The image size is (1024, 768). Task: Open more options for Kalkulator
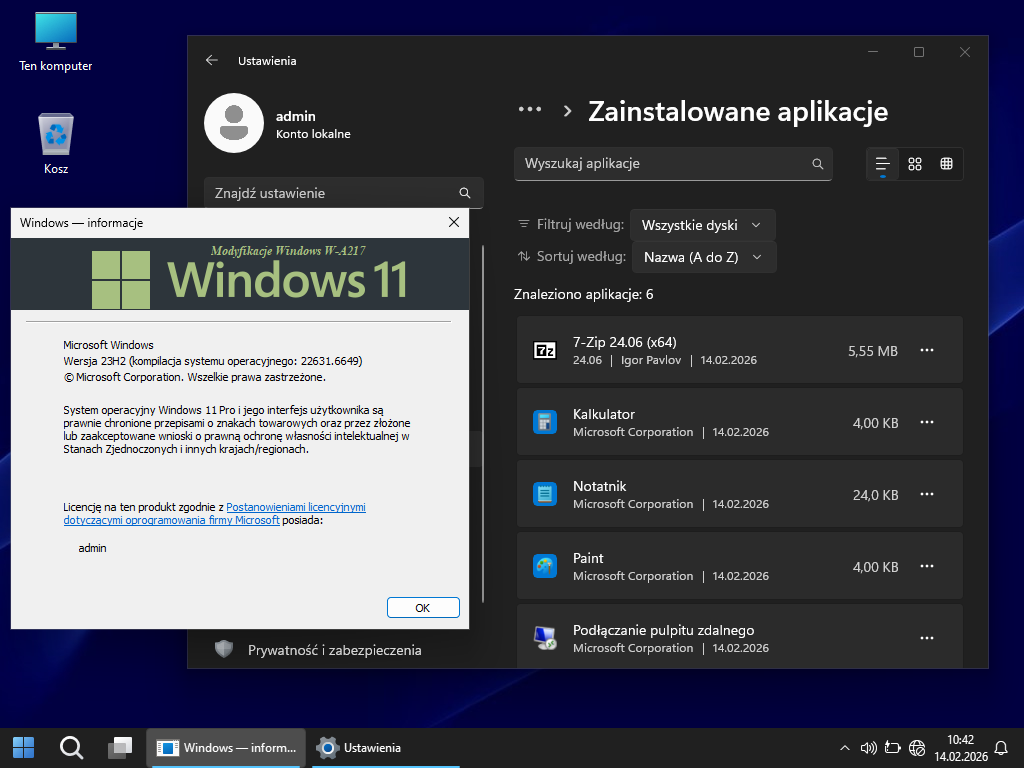click(927, 422)
